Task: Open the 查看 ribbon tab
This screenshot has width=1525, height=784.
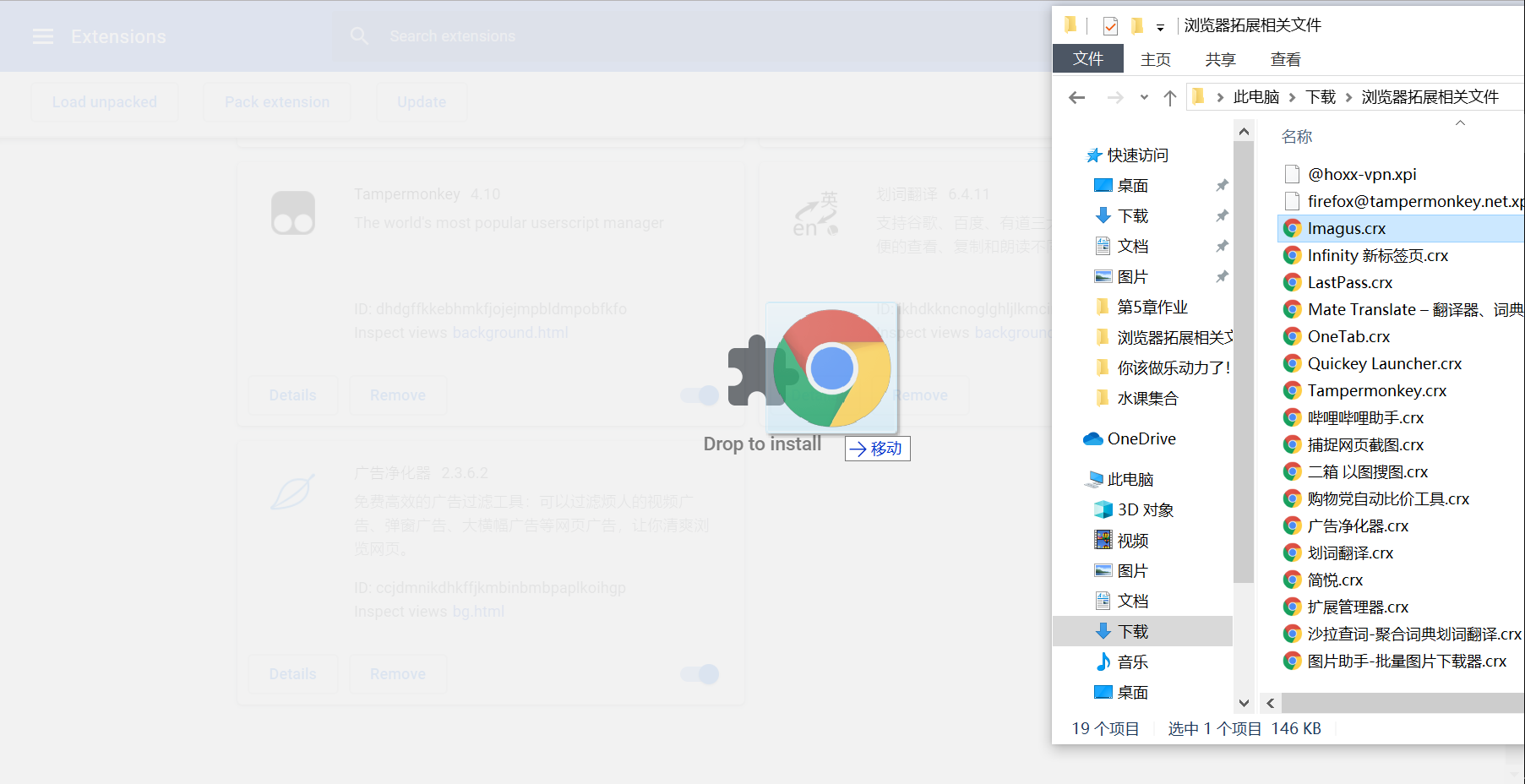Action: click(1285, 59)
